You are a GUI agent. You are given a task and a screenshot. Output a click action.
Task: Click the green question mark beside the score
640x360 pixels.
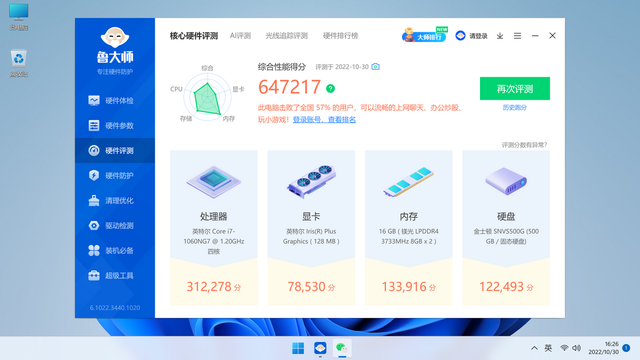point(330,88)
